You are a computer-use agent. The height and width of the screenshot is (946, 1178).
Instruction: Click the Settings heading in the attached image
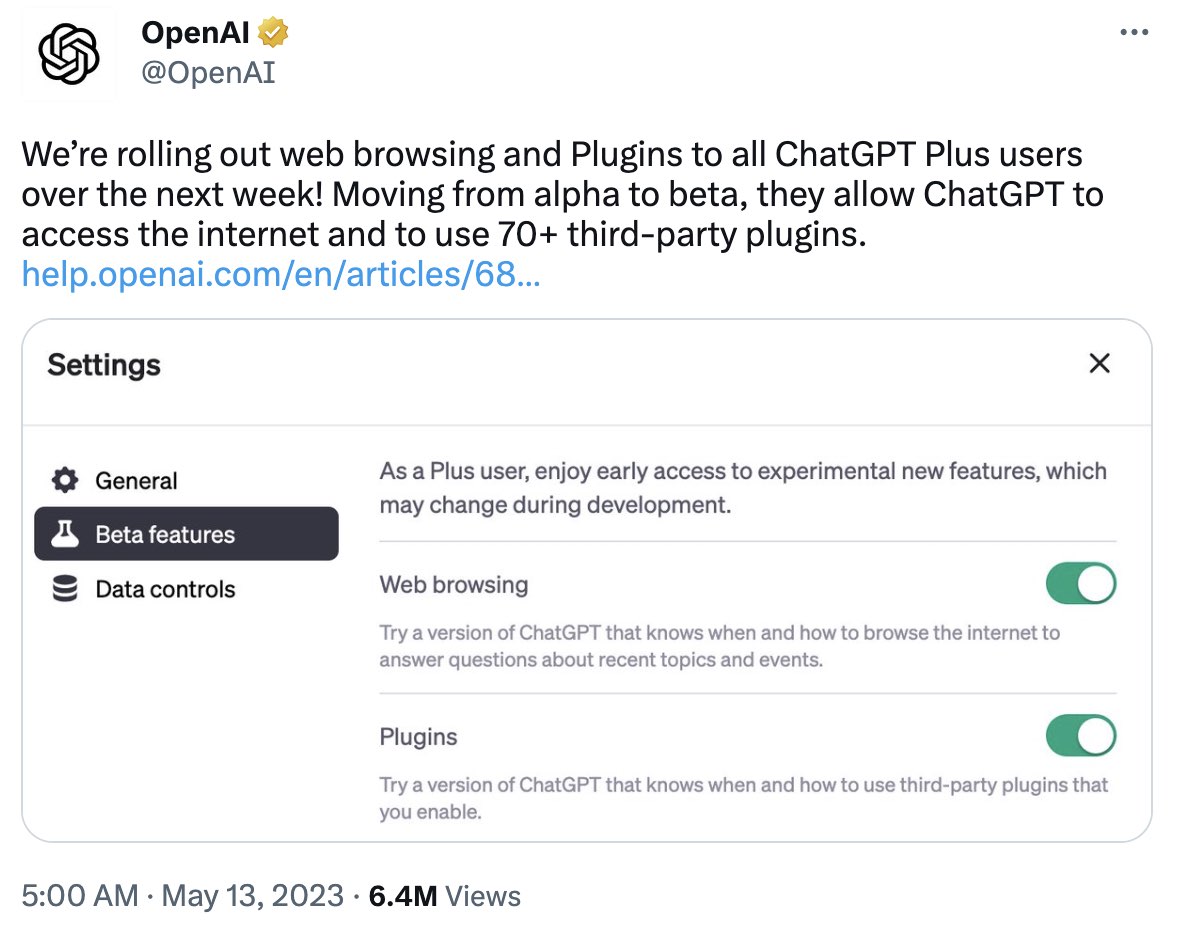(104, 364)
